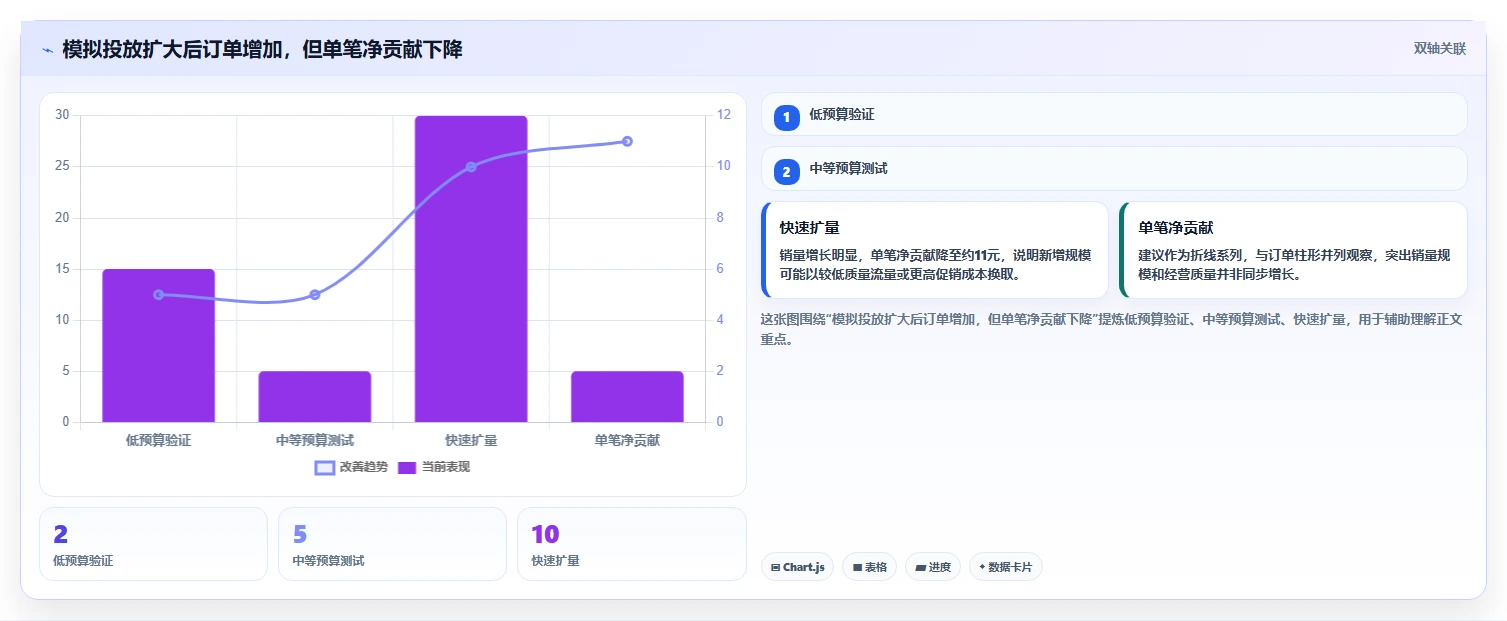Image resolution: width=1507 pixels, height=621 pixels.
Task: Open the 中等预算测试 step item
Action: pyautogui.click(x=1114, y=169)
